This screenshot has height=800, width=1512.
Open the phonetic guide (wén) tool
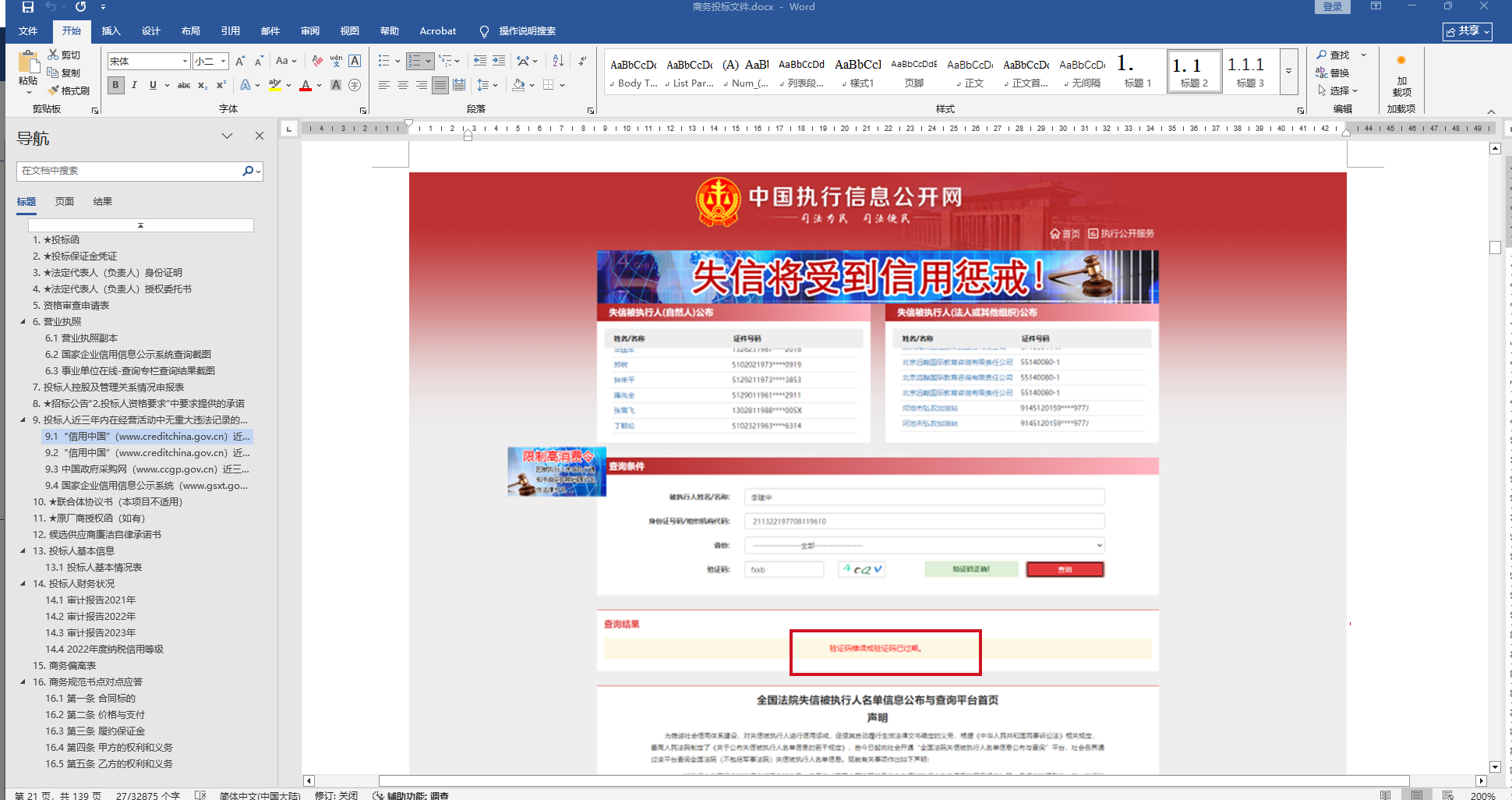336,61
